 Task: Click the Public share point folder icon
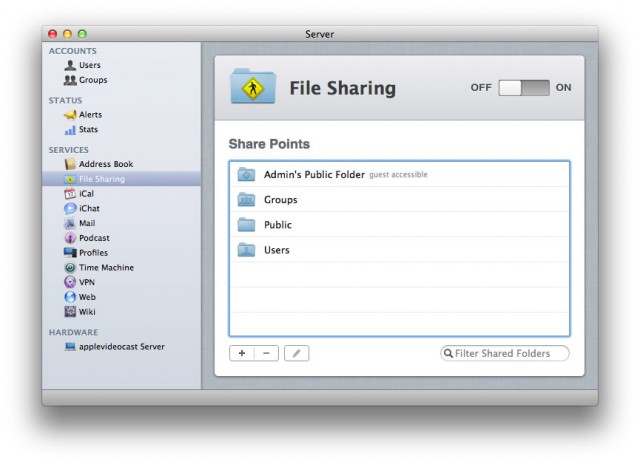(247, 224)
